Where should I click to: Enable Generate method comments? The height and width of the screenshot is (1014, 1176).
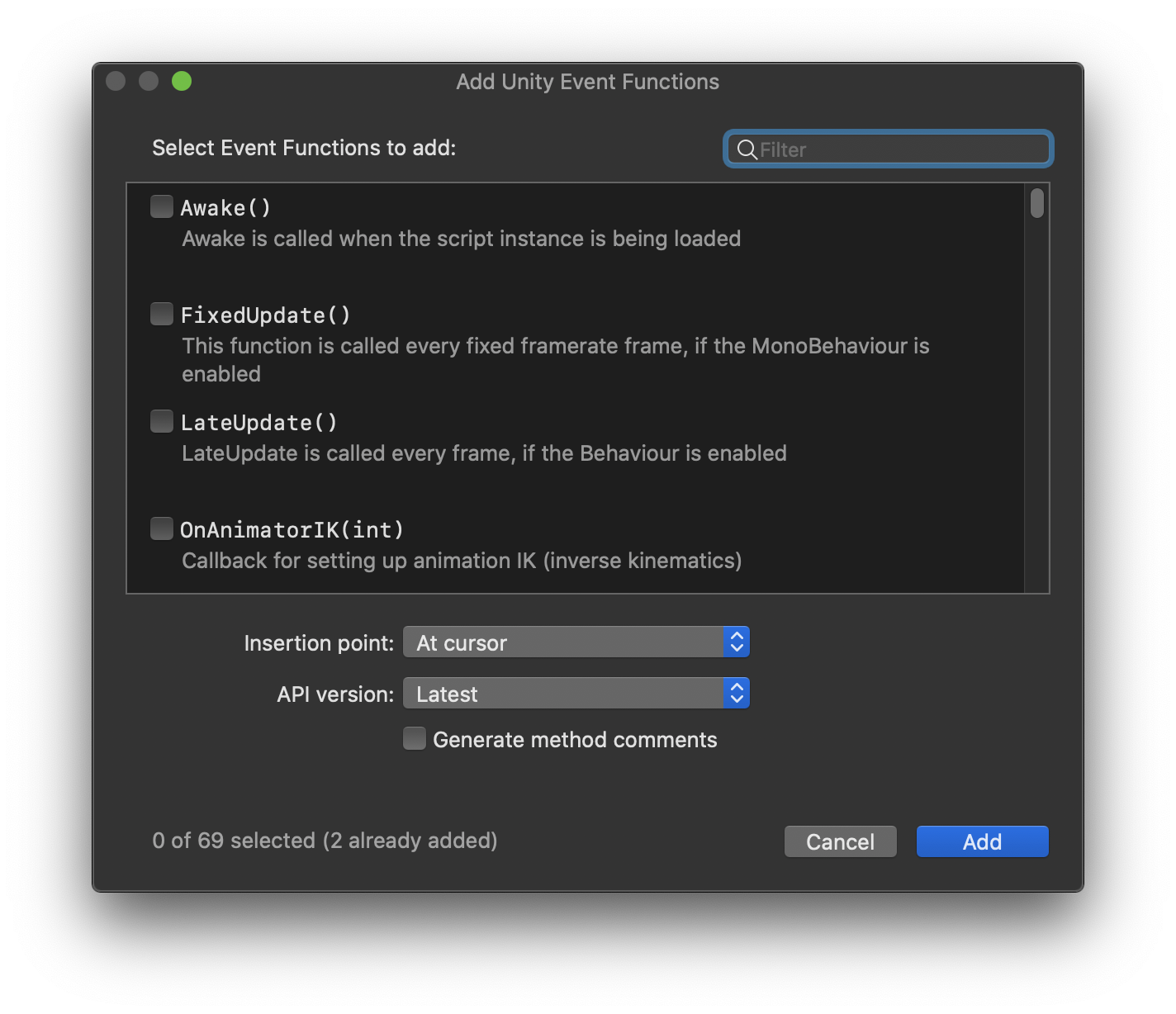(415, 737)
